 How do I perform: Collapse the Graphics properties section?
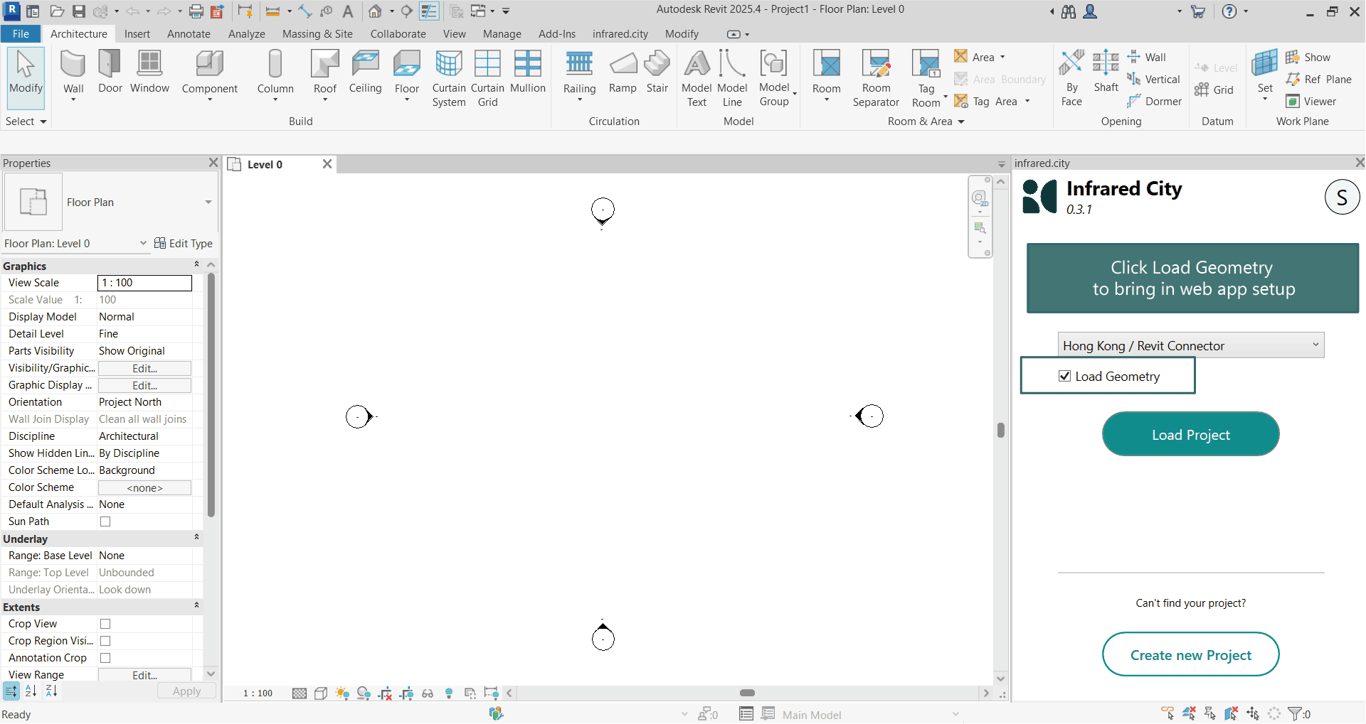pyautogui.click(x=197, y=266)
